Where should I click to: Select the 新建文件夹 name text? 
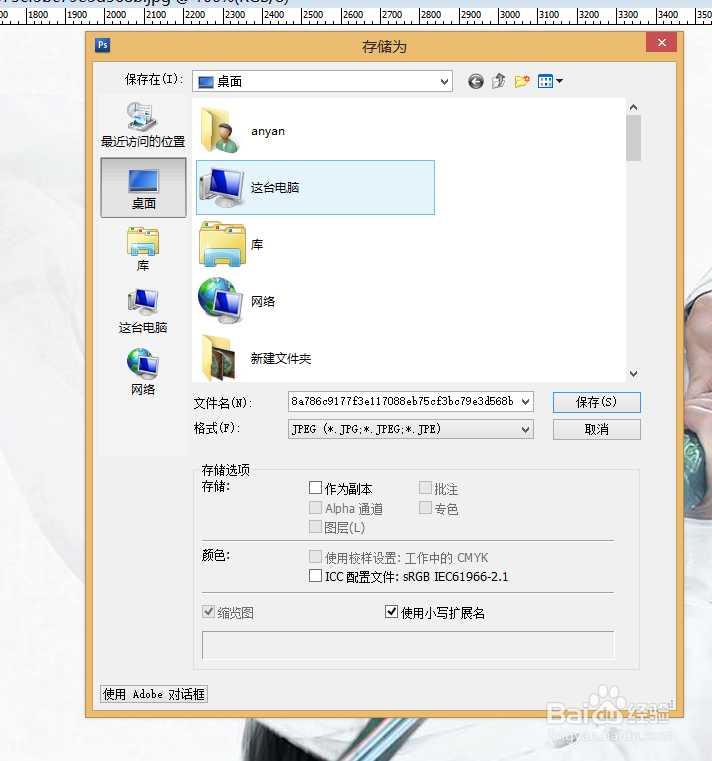tap(281, 359)
